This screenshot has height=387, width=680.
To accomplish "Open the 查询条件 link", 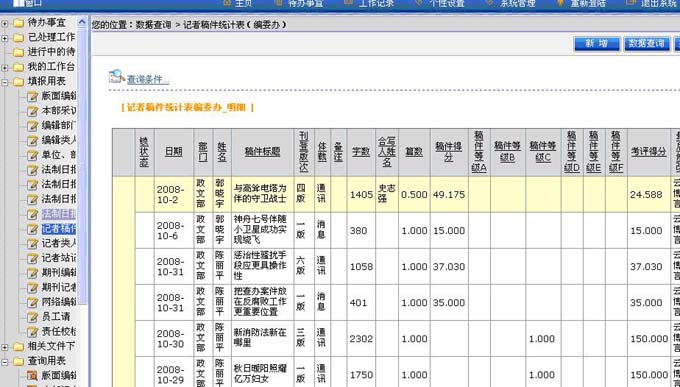I will click(147, 79).
